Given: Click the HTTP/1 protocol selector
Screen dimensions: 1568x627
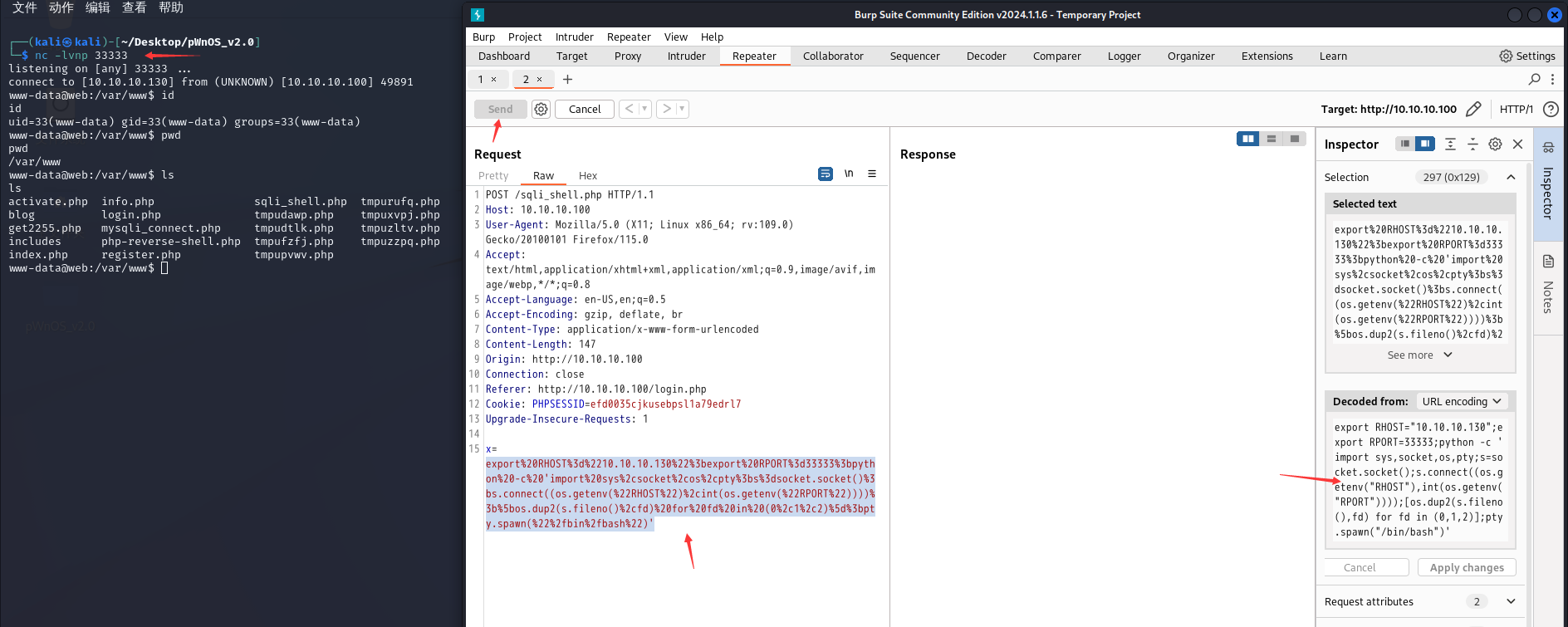Looking at the screenshot, I should click(x=1516, y=109).
